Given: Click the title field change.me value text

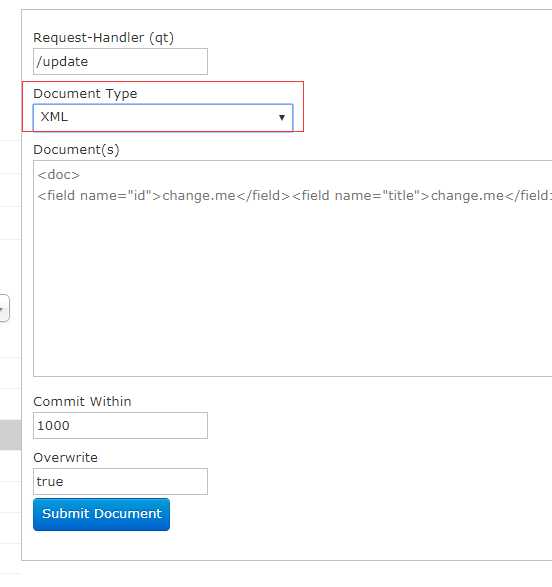Looking at the screenshot, I should (x=467, y=195).
